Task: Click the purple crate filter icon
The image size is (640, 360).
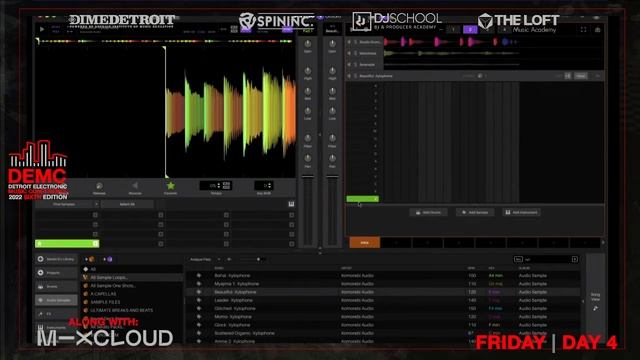Action: [109, 259]
